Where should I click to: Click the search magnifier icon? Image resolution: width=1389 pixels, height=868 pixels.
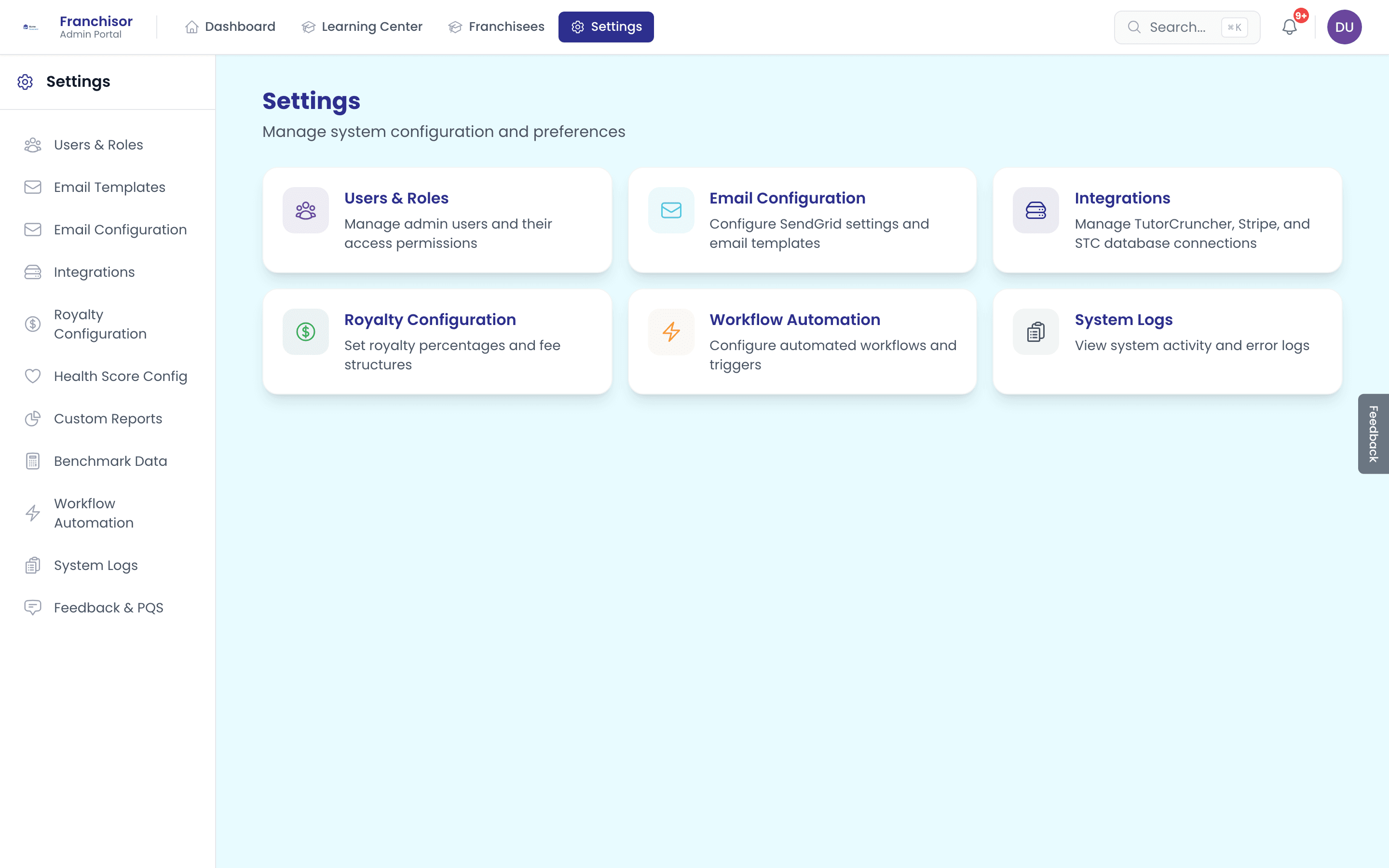click(1133, 27)
